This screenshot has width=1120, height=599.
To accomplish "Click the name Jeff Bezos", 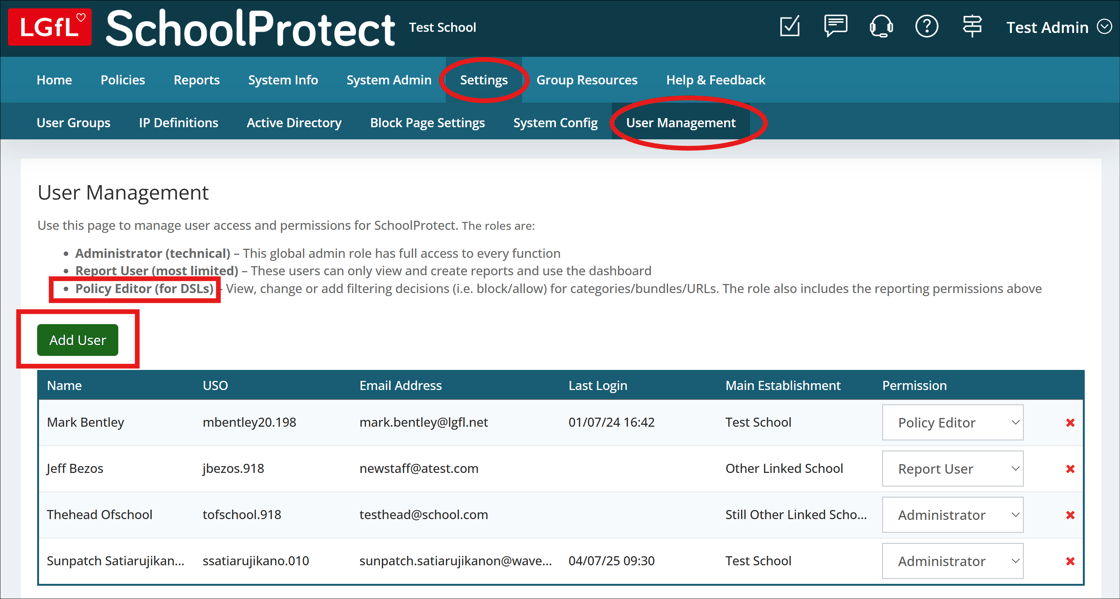I will (75, 469).
